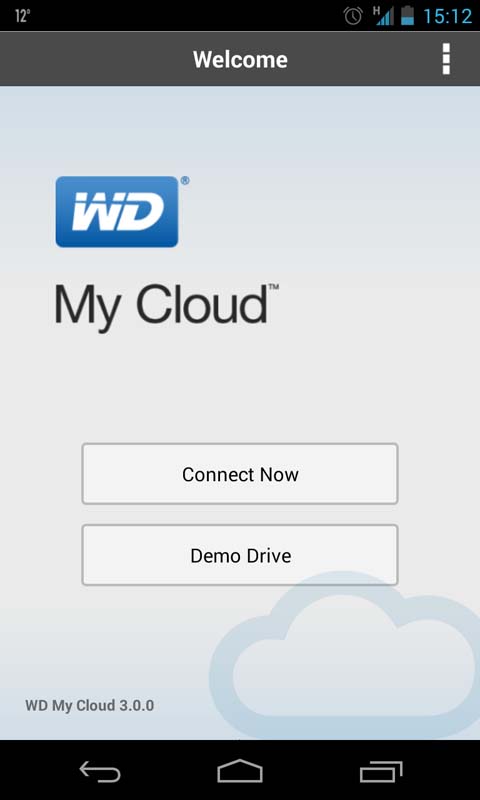Tap the mobile signal strength icon
Viewport: 480px width, 800px height.
(383, 16)
